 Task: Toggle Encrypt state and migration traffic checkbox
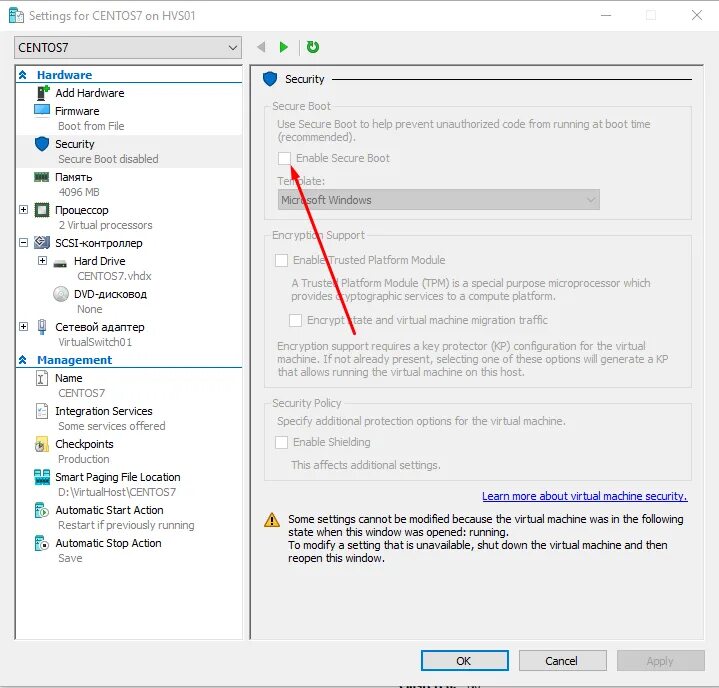point(295,320)
